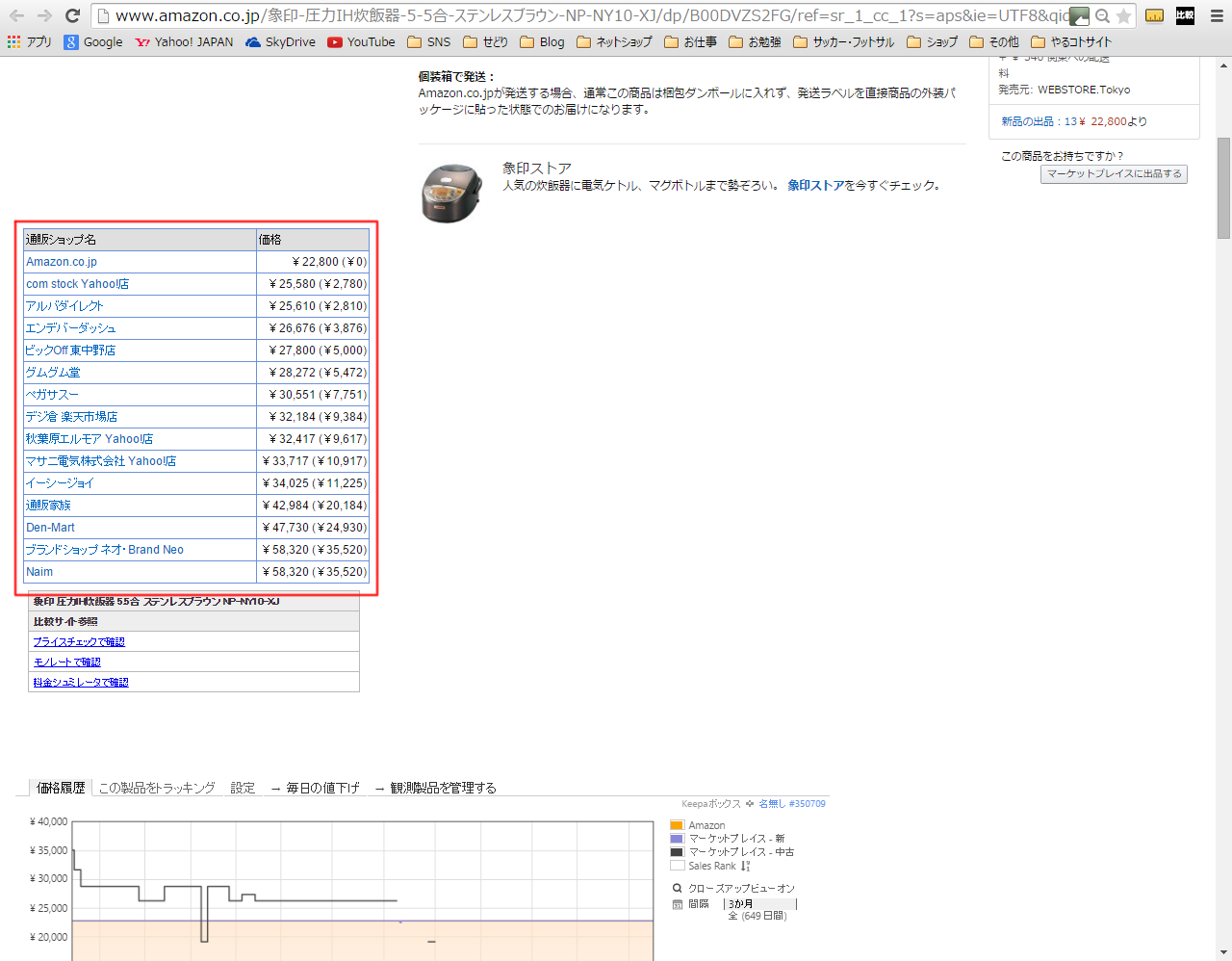Screen dimensions: 1232x961
Task: Open the ショップ bookmark folder
Action: [x=932, y=42]
